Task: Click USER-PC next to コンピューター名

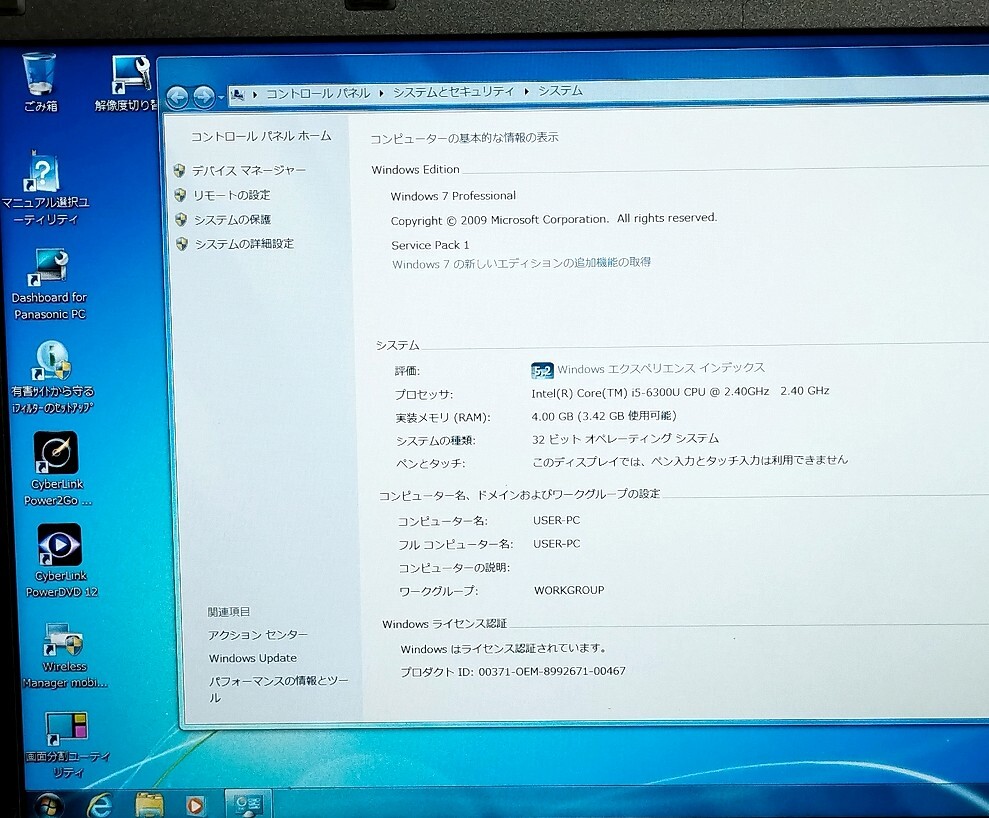Action: [x=556, y=520]
